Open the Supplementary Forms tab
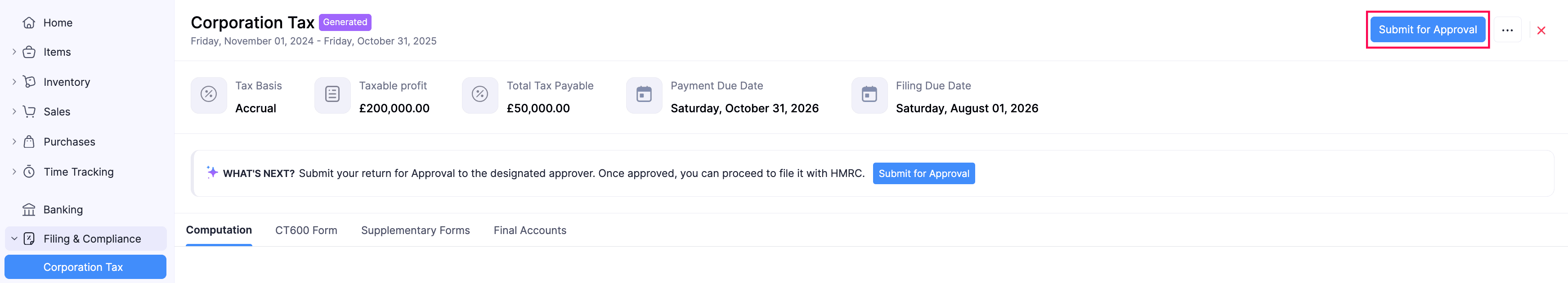This screenshot has height=283, width=1568. tap(416, 230)
